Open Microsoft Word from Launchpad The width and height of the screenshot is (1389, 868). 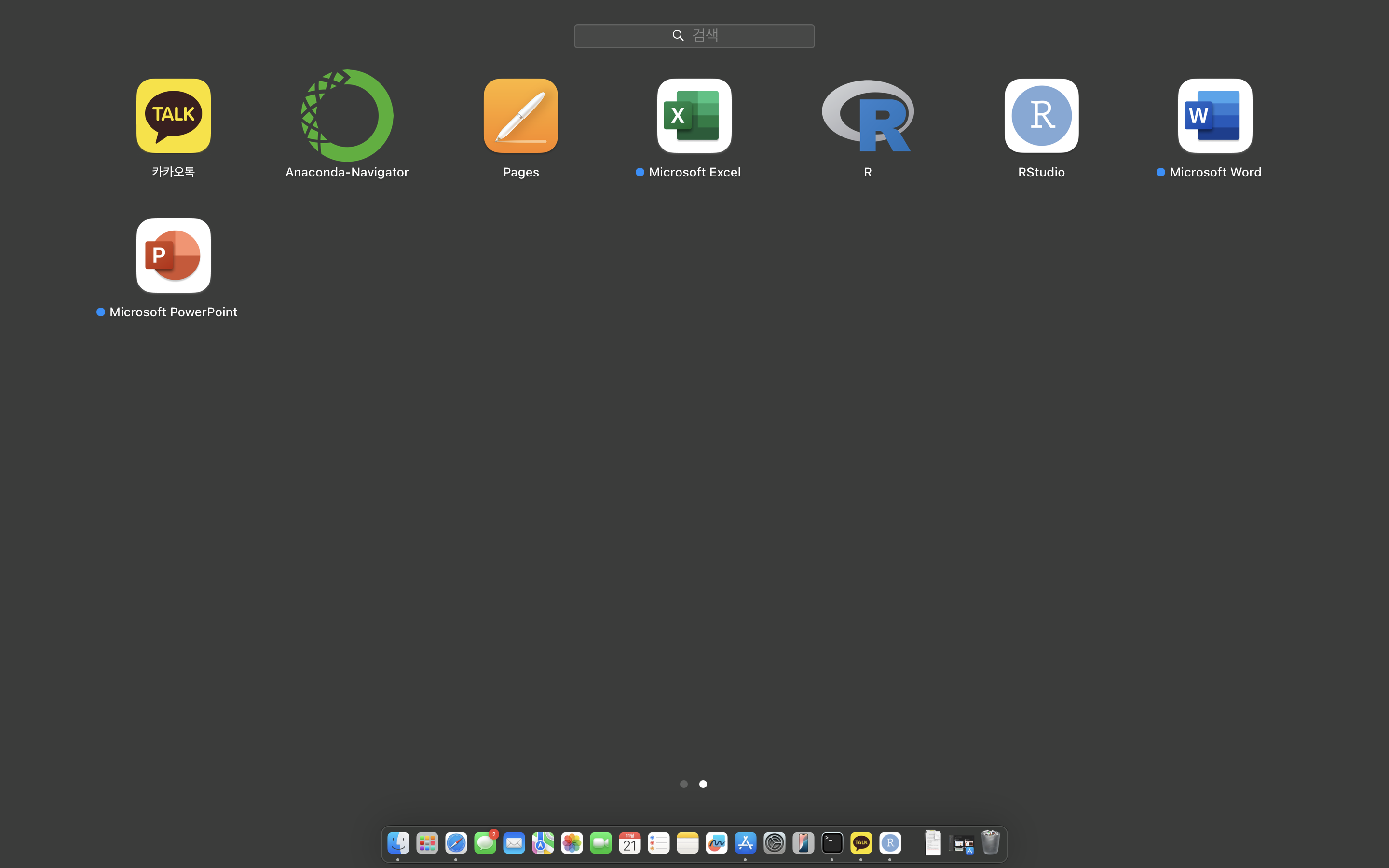pos(1215,116)
